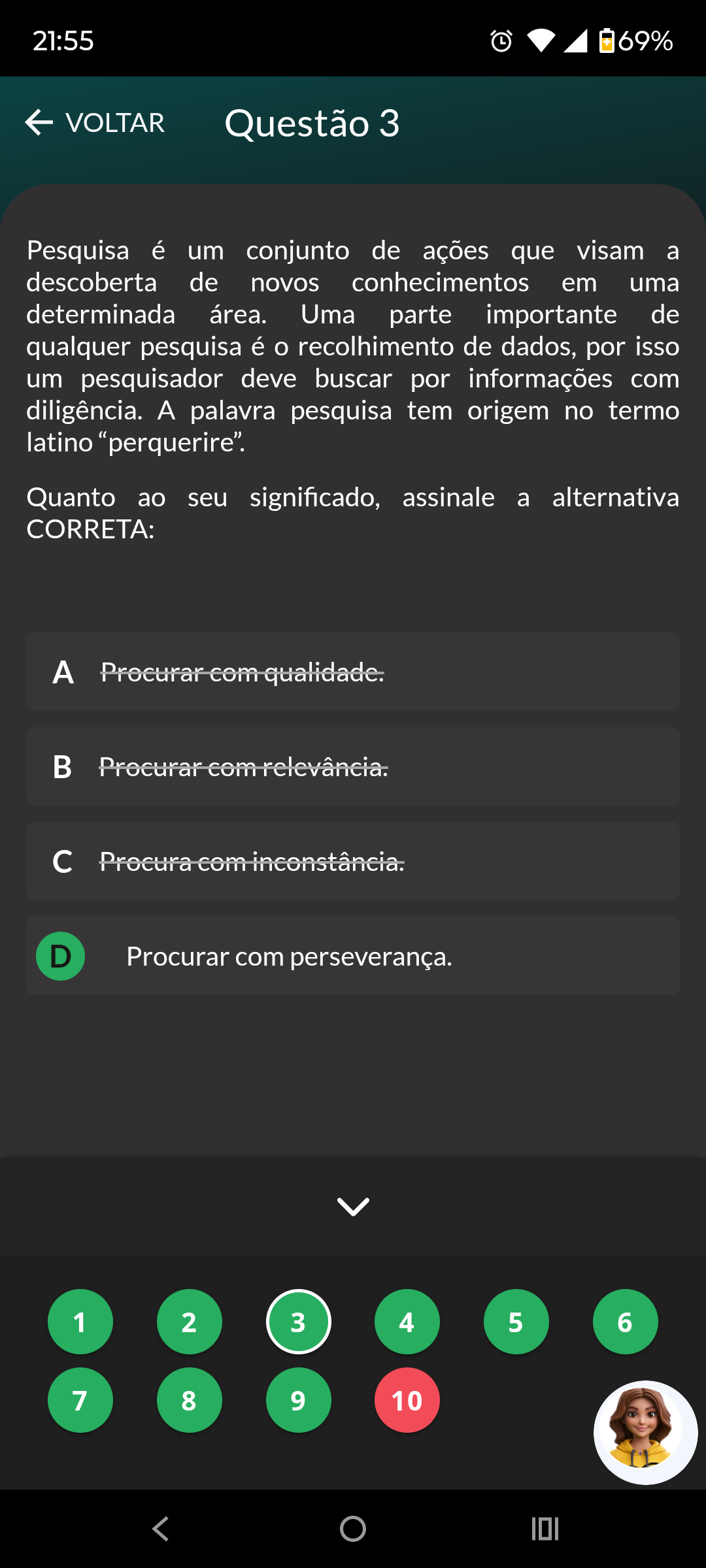The image size is (706, 1568).
Task: Choose alternative A Procurar com qualidade
Action: tap(242, 672)
